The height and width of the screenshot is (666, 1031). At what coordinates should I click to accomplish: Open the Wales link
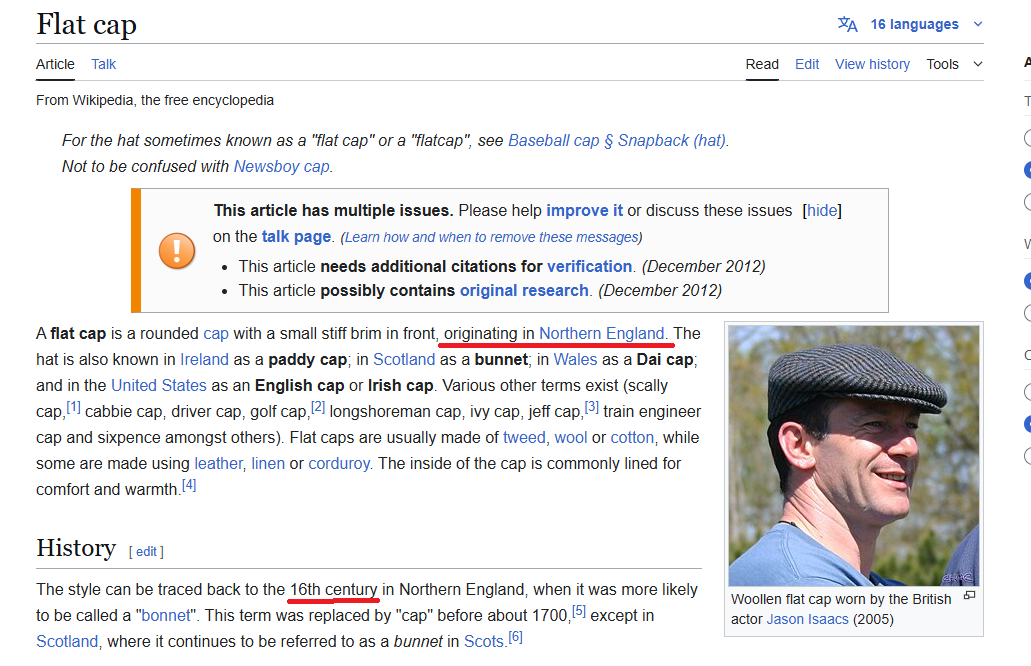(x=575, y=360)
